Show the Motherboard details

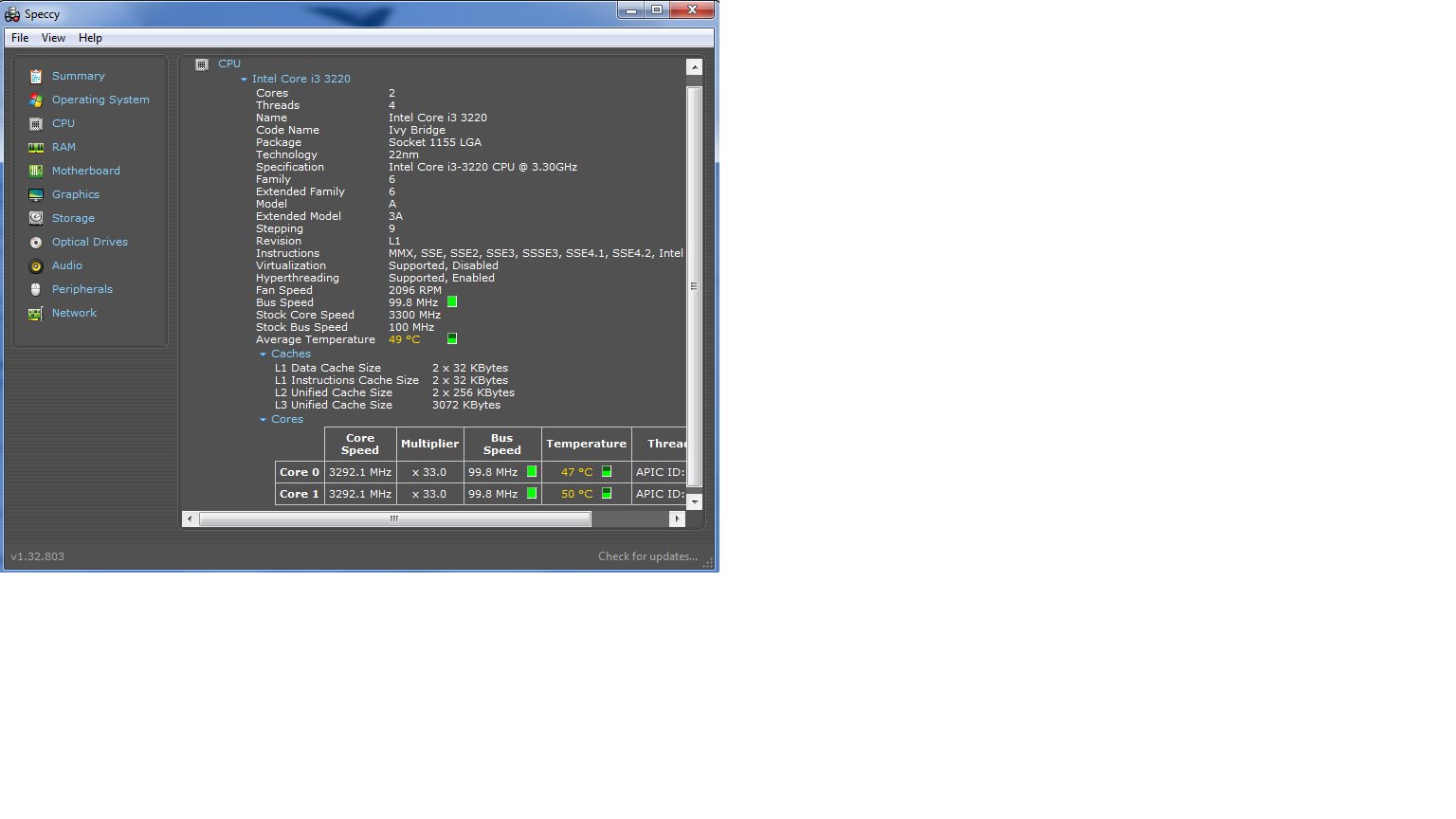point(86,171)
